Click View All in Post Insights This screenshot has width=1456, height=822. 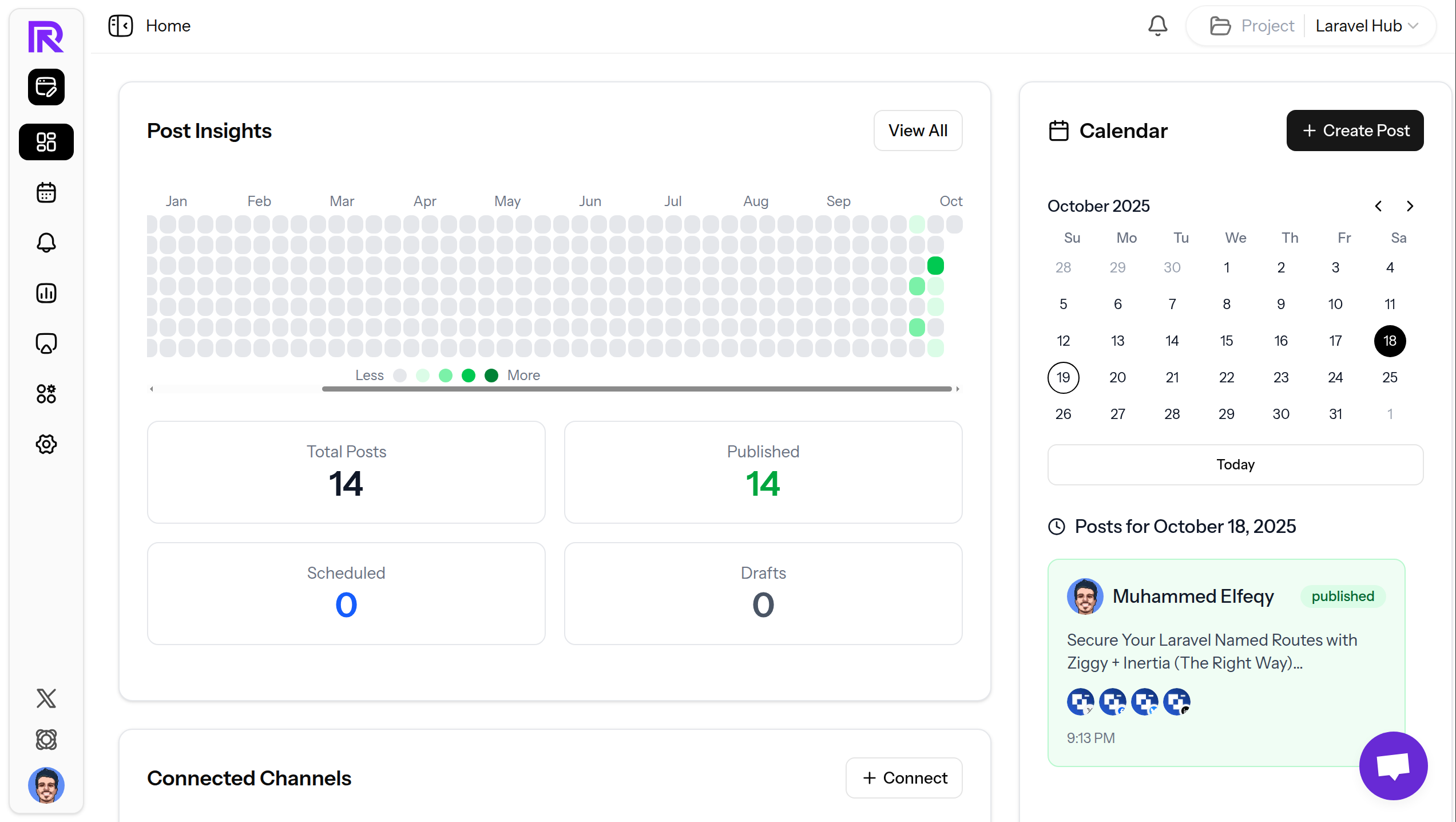[918, 131]
